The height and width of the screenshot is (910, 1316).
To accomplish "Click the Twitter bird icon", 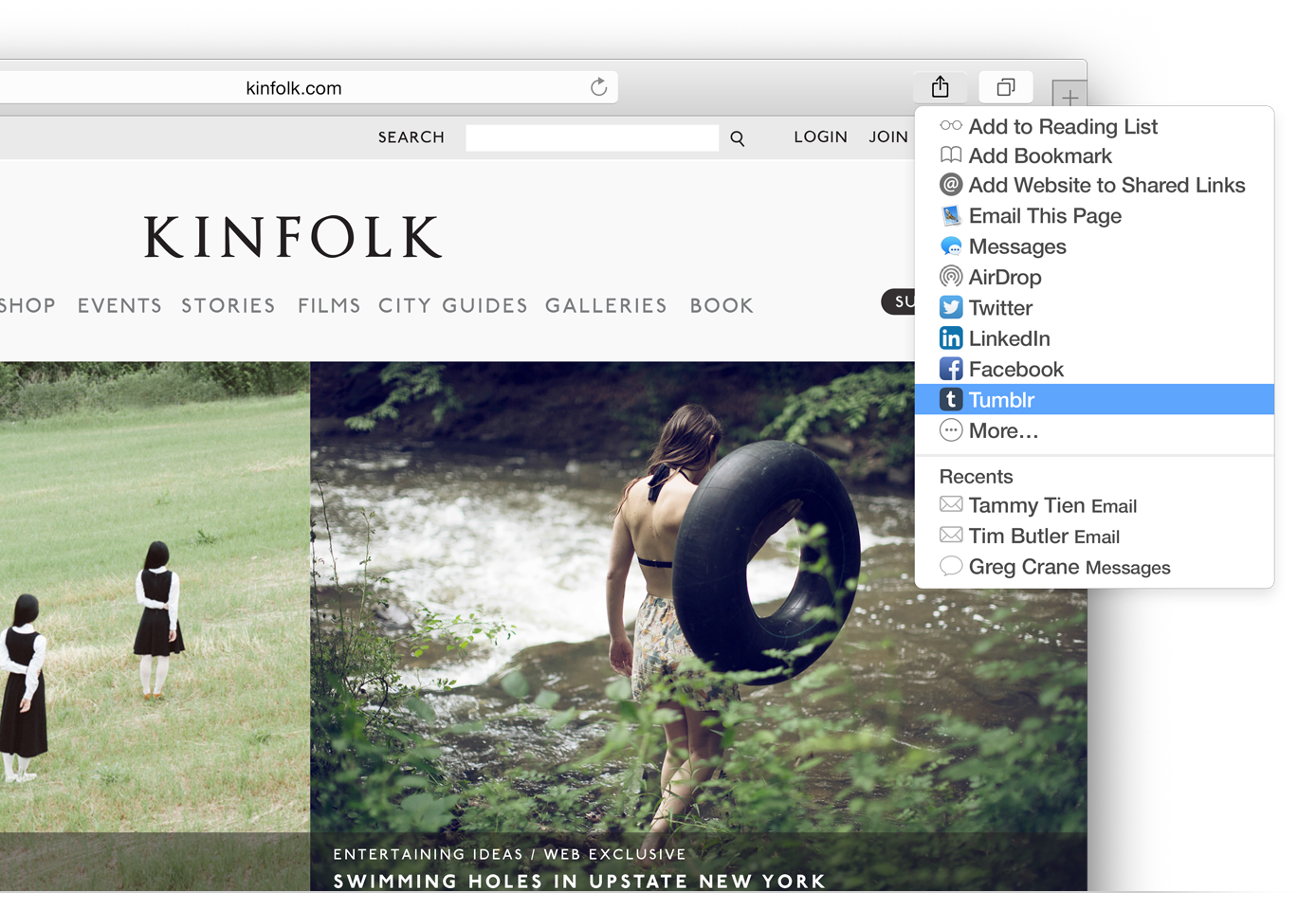I will tap(951, 307).
